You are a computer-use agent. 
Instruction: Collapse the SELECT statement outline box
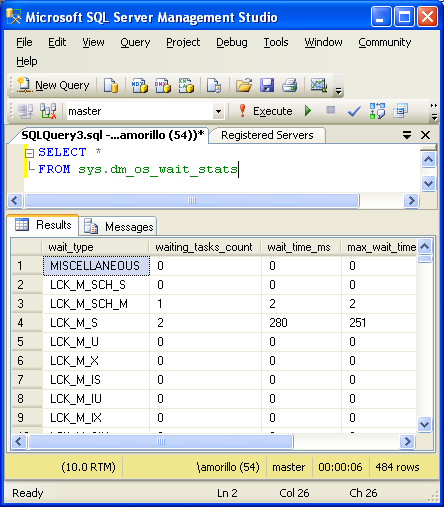[29, 153]
